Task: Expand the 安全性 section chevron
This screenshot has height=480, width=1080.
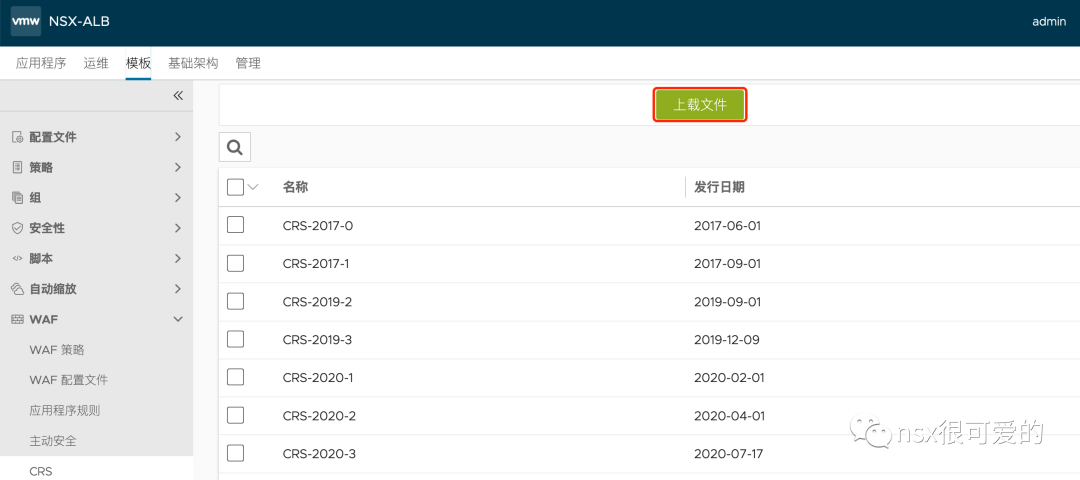Action: (178, 228)
